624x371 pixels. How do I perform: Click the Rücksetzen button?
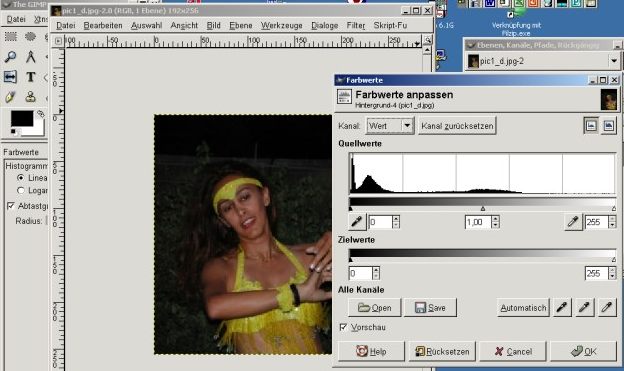point(442,351)
